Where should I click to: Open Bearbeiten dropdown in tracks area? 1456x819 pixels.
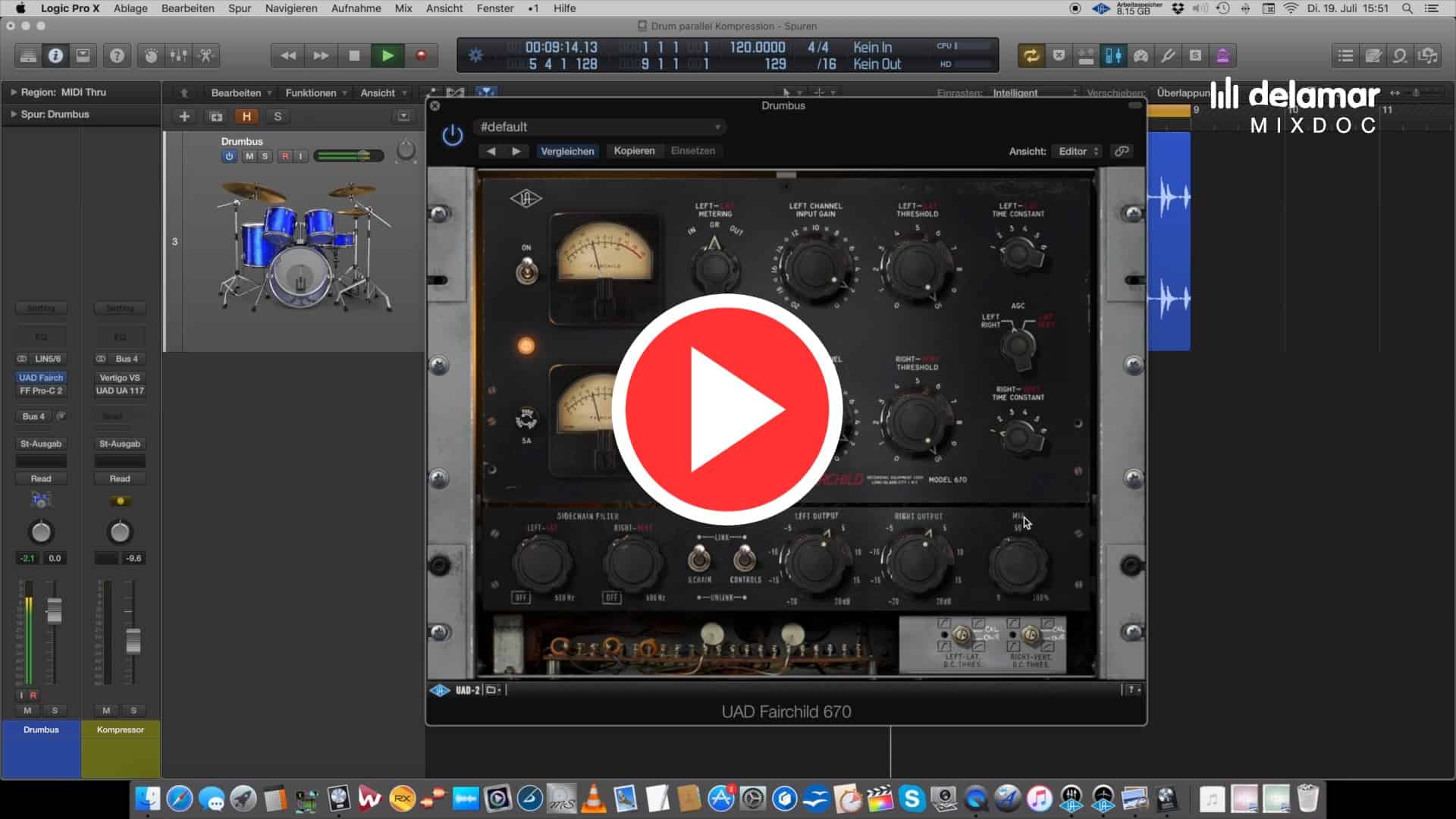(x=241, y=93)
